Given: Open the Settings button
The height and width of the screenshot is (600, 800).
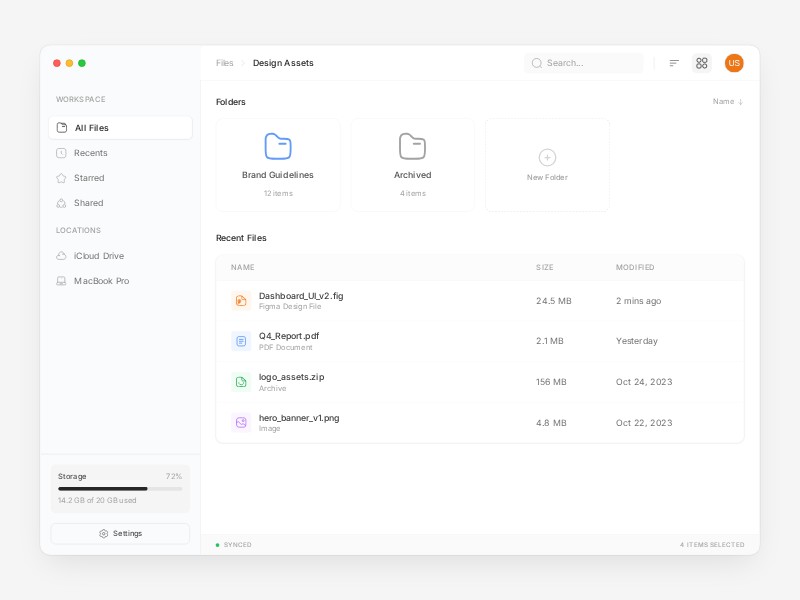Looking at the screenshot, I should click(x=120, y=534).
